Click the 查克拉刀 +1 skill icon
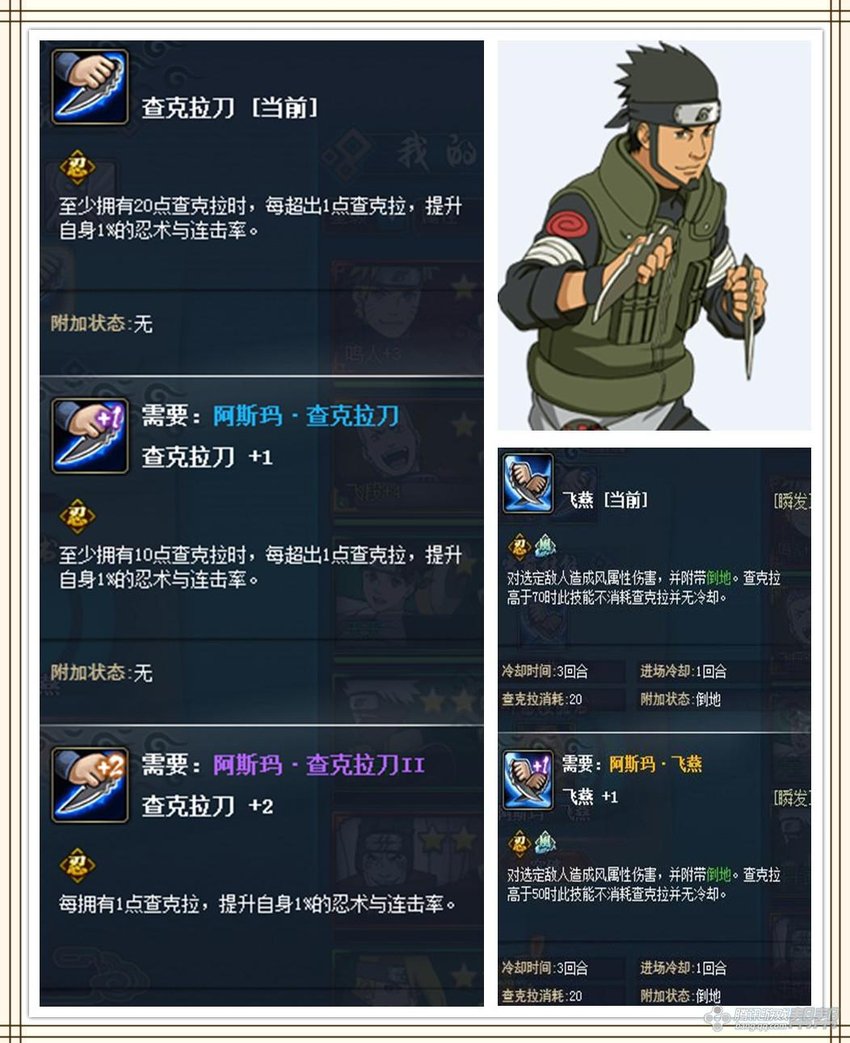 tap(90, 436)
